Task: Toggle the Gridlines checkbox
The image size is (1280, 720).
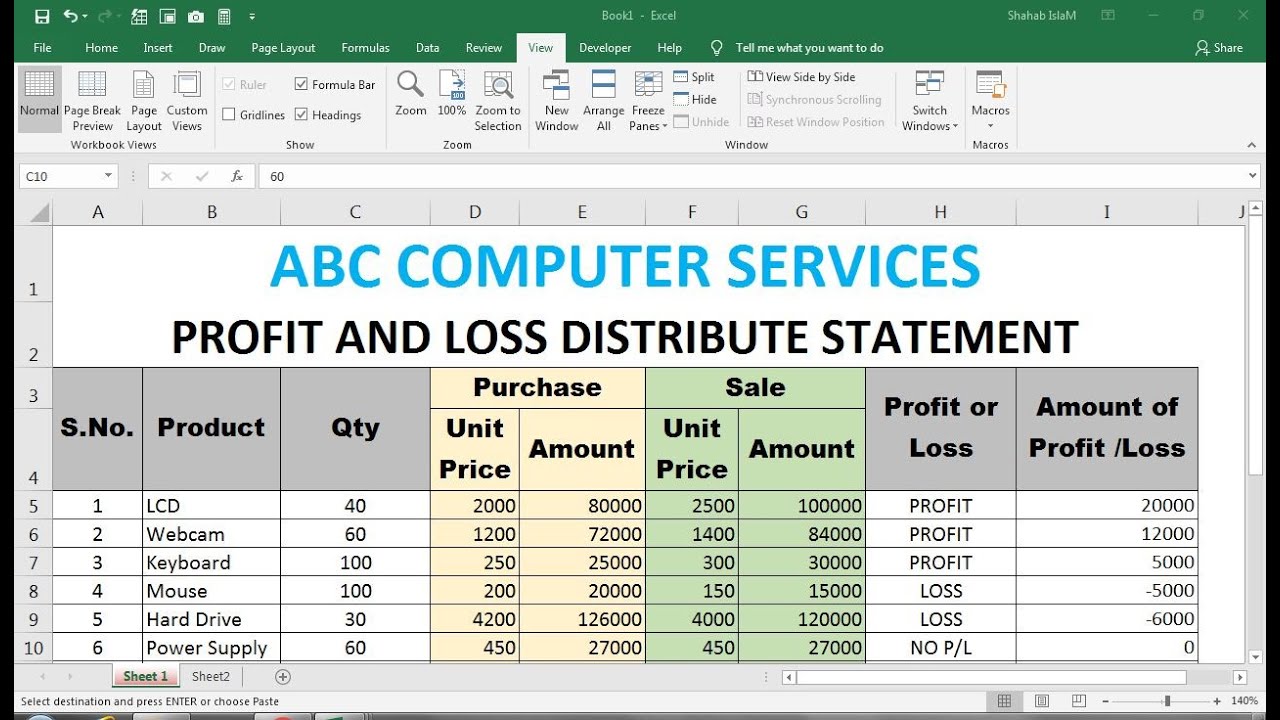Action: click(229, 115)
